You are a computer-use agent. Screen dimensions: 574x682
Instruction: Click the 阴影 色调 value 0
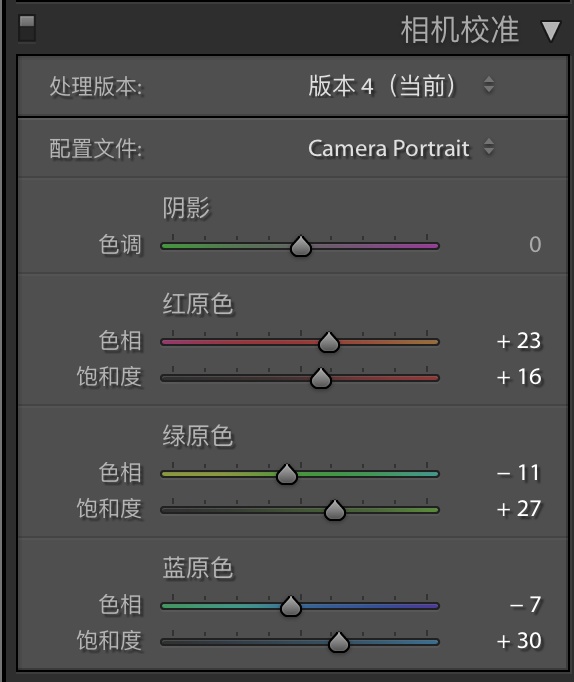click(535, 244)
